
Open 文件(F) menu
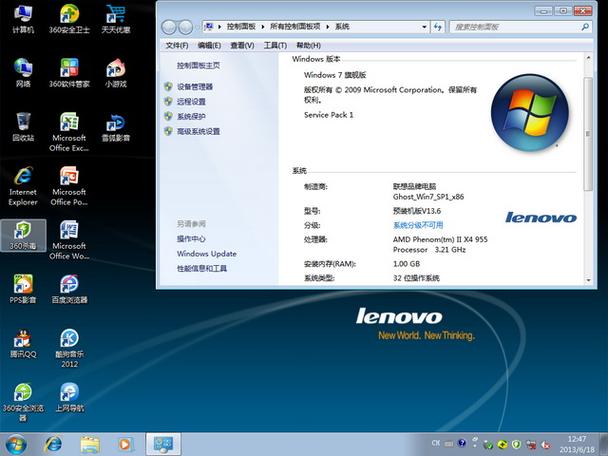(x=177, y=46)
